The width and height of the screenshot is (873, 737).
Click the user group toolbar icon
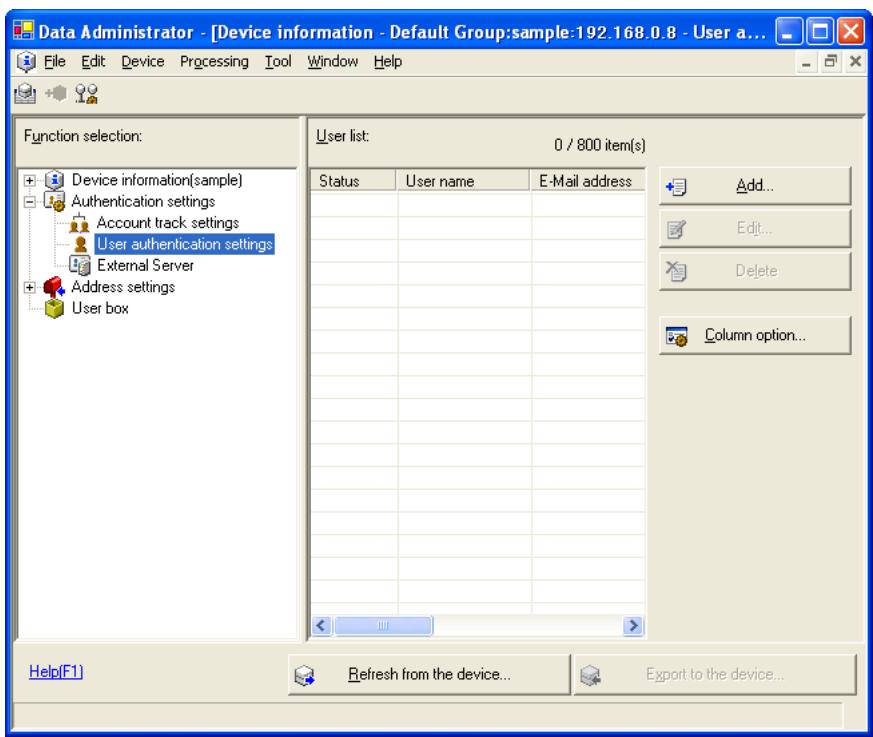click(x=86, y=94)
